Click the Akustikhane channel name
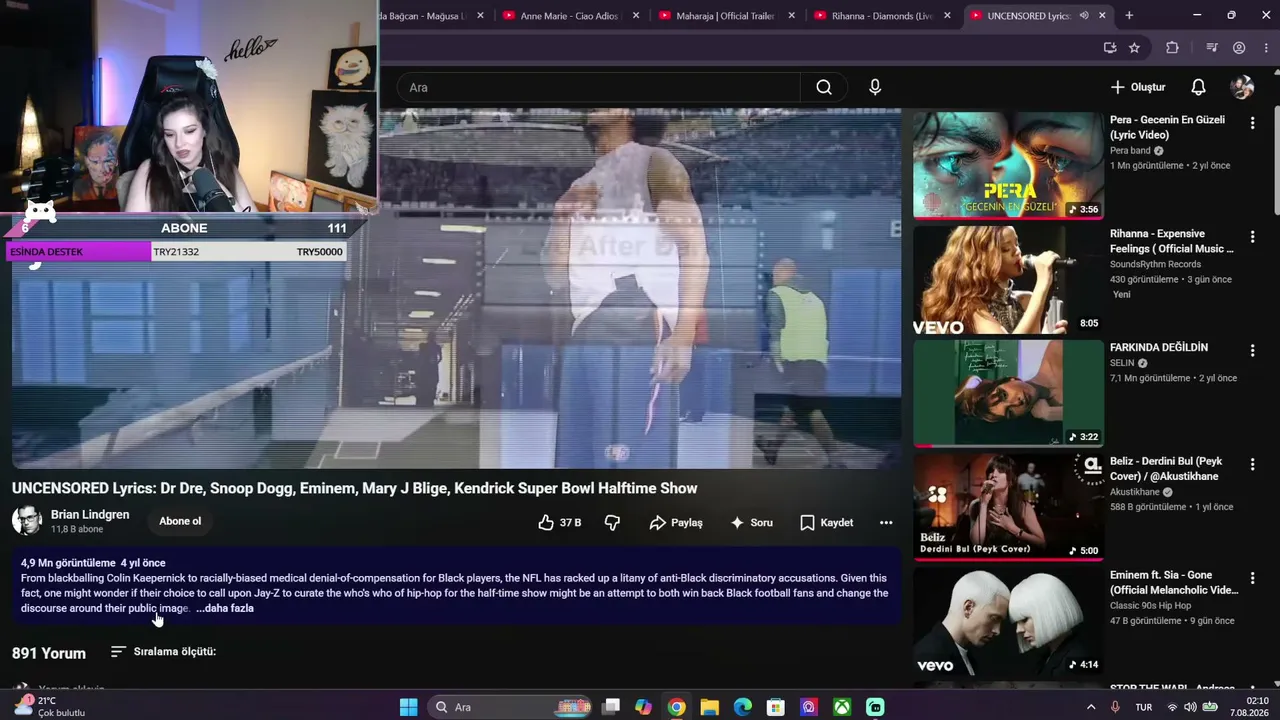This screenshot has height=720, width=1280. tap(1135, 493)
